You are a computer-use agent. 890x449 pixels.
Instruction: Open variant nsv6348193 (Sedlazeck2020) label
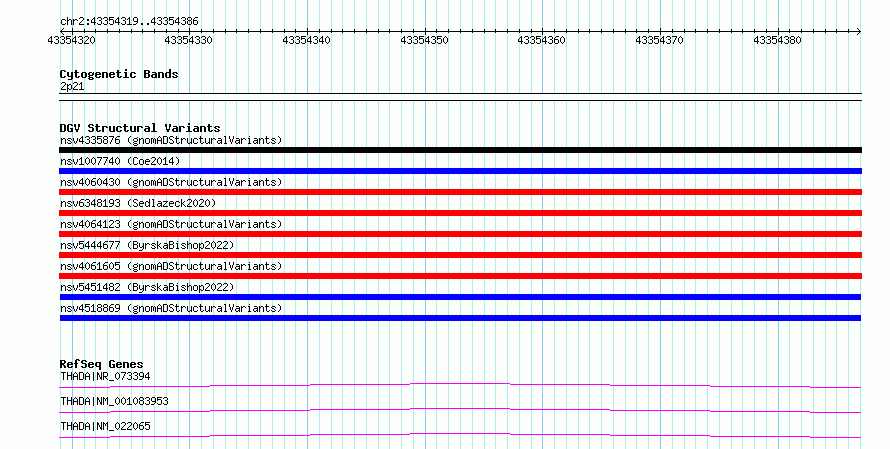click(138, 203)
